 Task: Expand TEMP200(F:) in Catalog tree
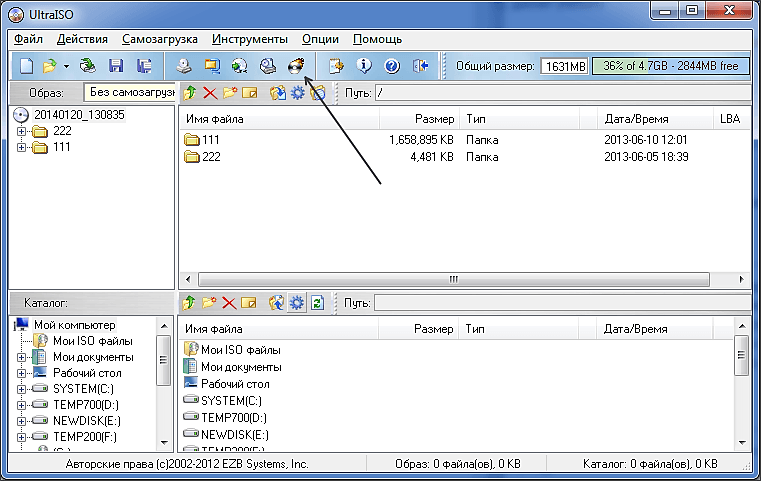21,437
